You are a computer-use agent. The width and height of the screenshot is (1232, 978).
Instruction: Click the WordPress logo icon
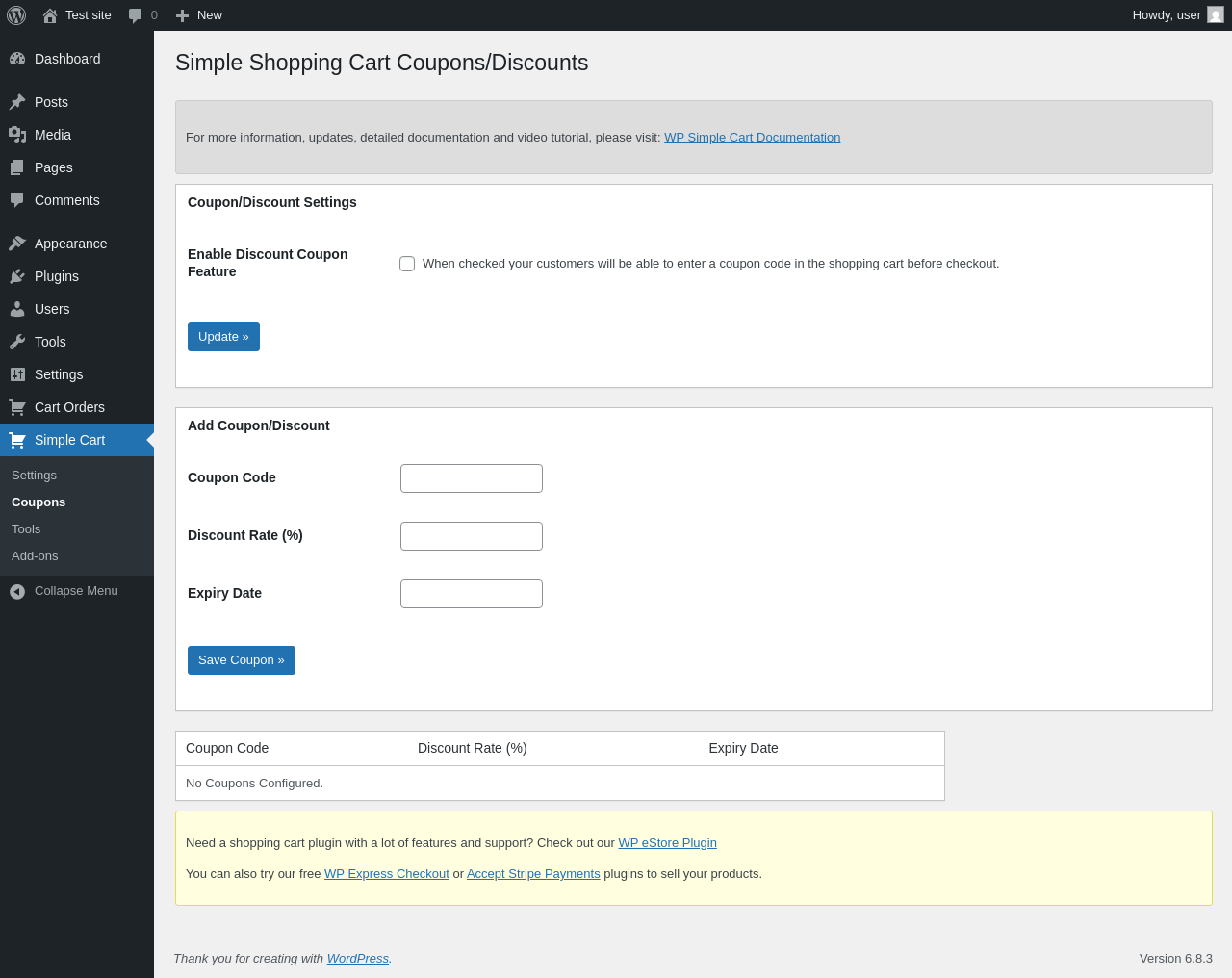pyautogui.click(x=16, y=15)
